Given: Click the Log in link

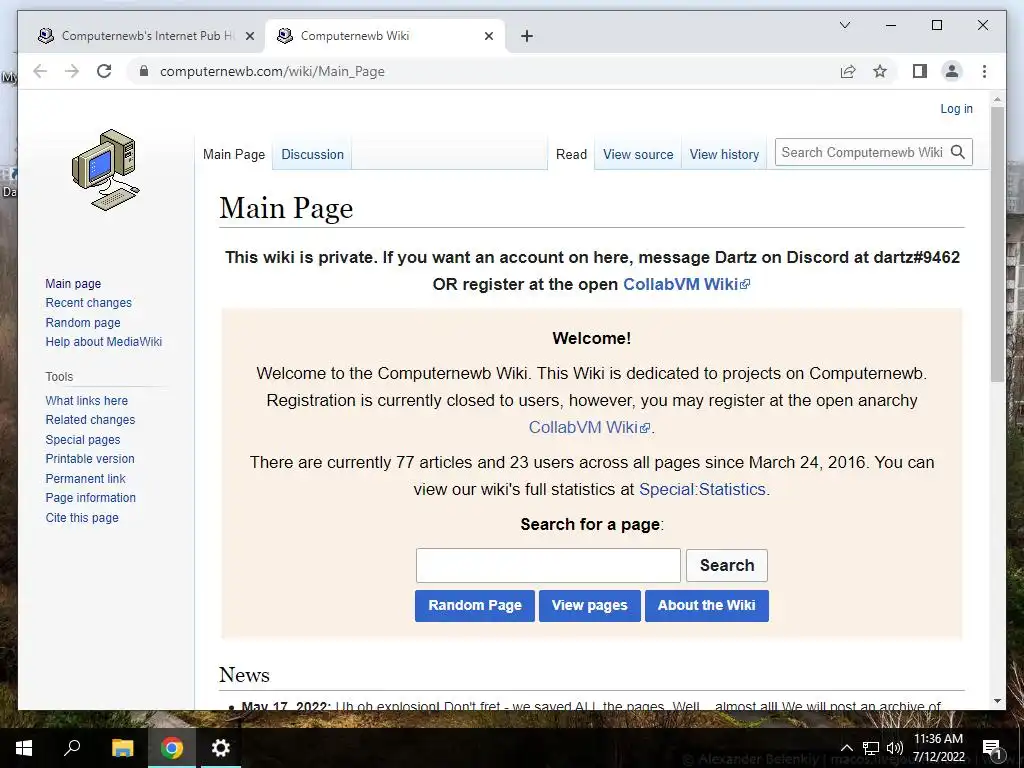Looking at the screenshot, I should pos(956,109).
